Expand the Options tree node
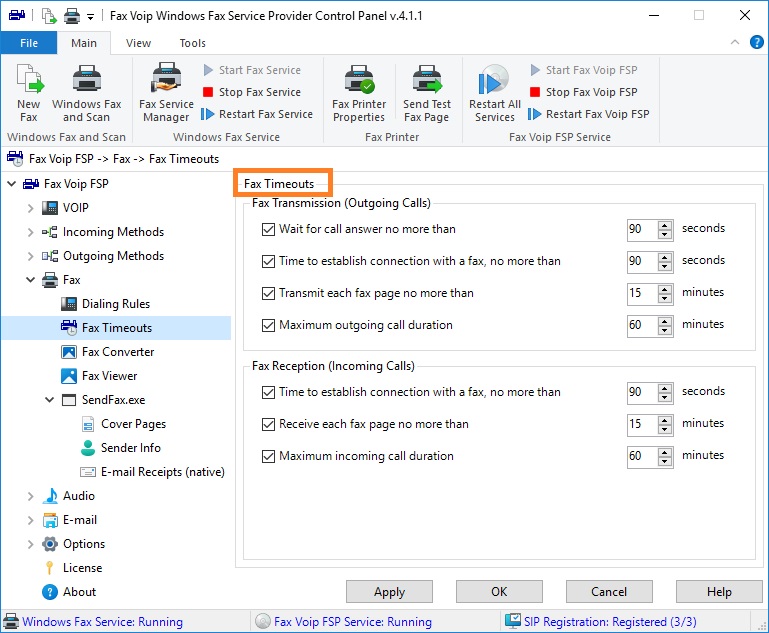Image resolution: width=769 pixels, height=633 pixels. point(30,544)
